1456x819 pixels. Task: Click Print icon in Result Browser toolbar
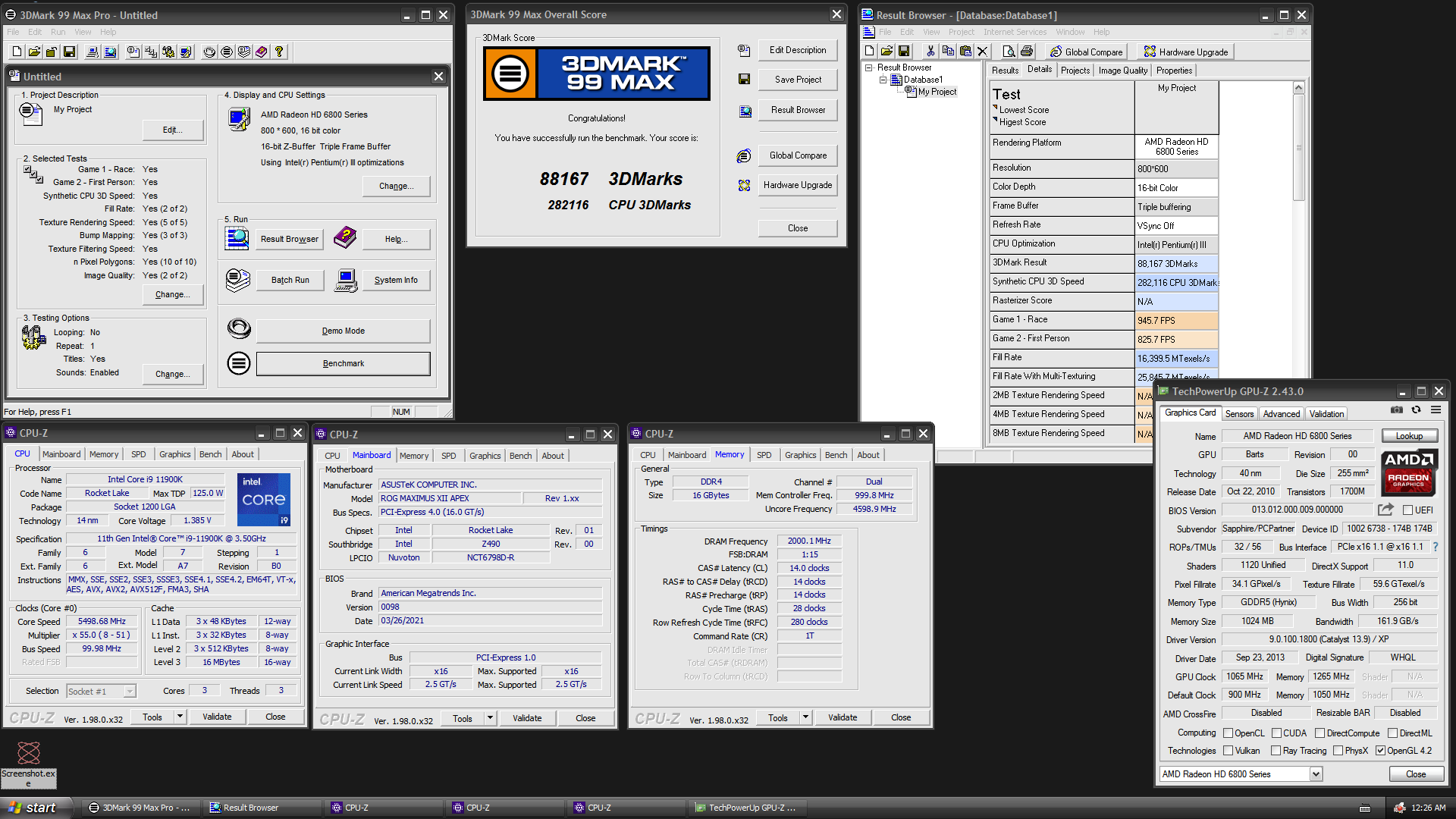(1026, 51)
